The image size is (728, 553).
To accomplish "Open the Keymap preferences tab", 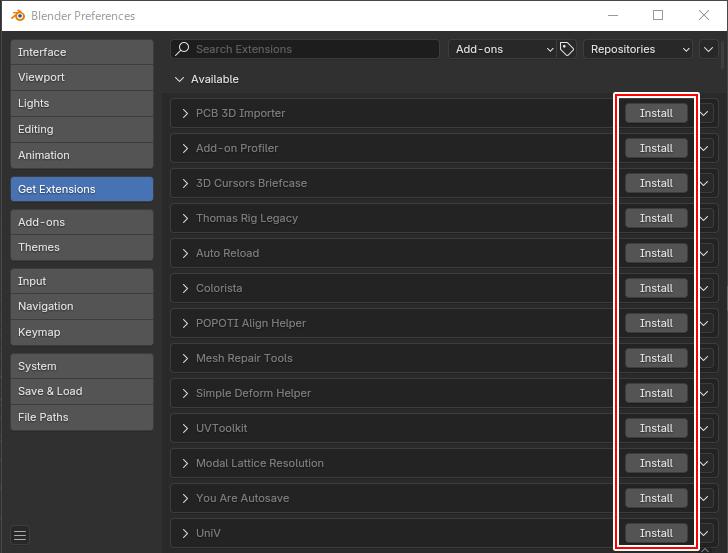I will tap(82, 332).
